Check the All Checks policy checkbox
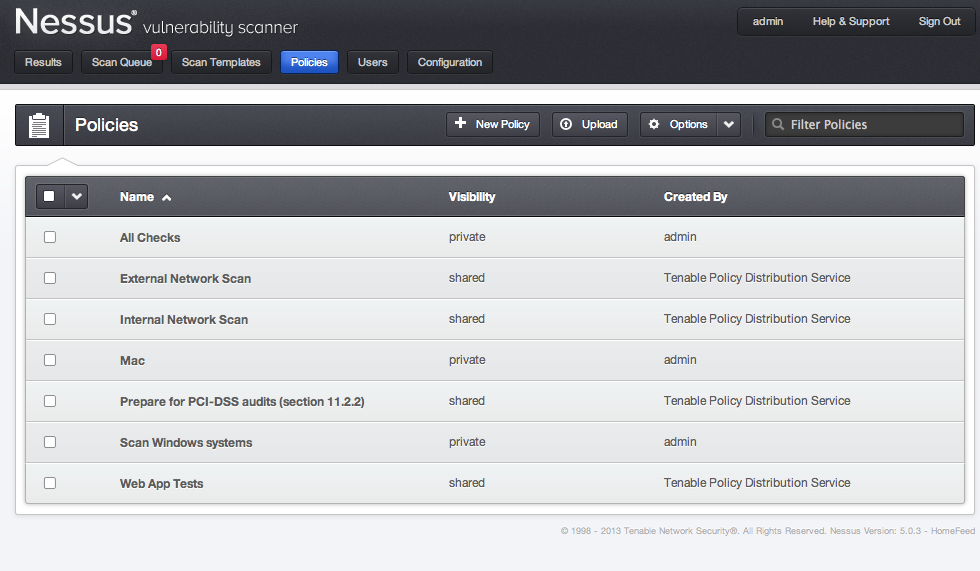 tap(50, 237)
